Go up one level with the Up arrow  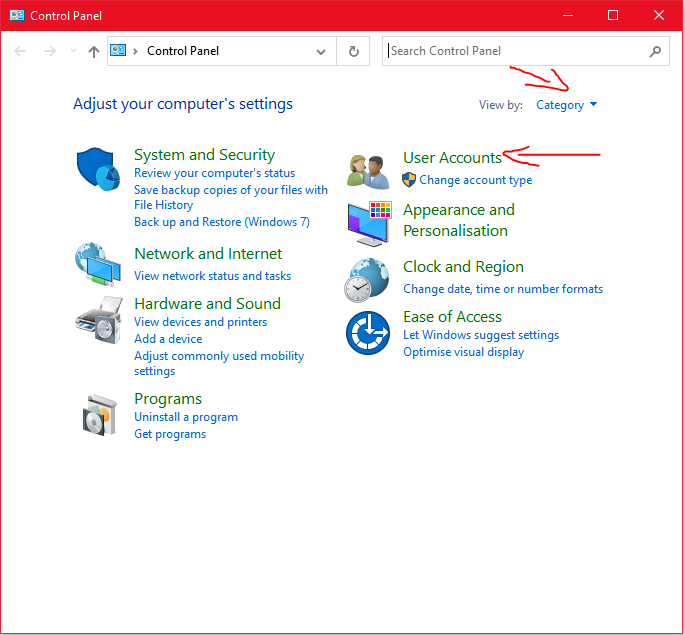[x=94, y=51]
